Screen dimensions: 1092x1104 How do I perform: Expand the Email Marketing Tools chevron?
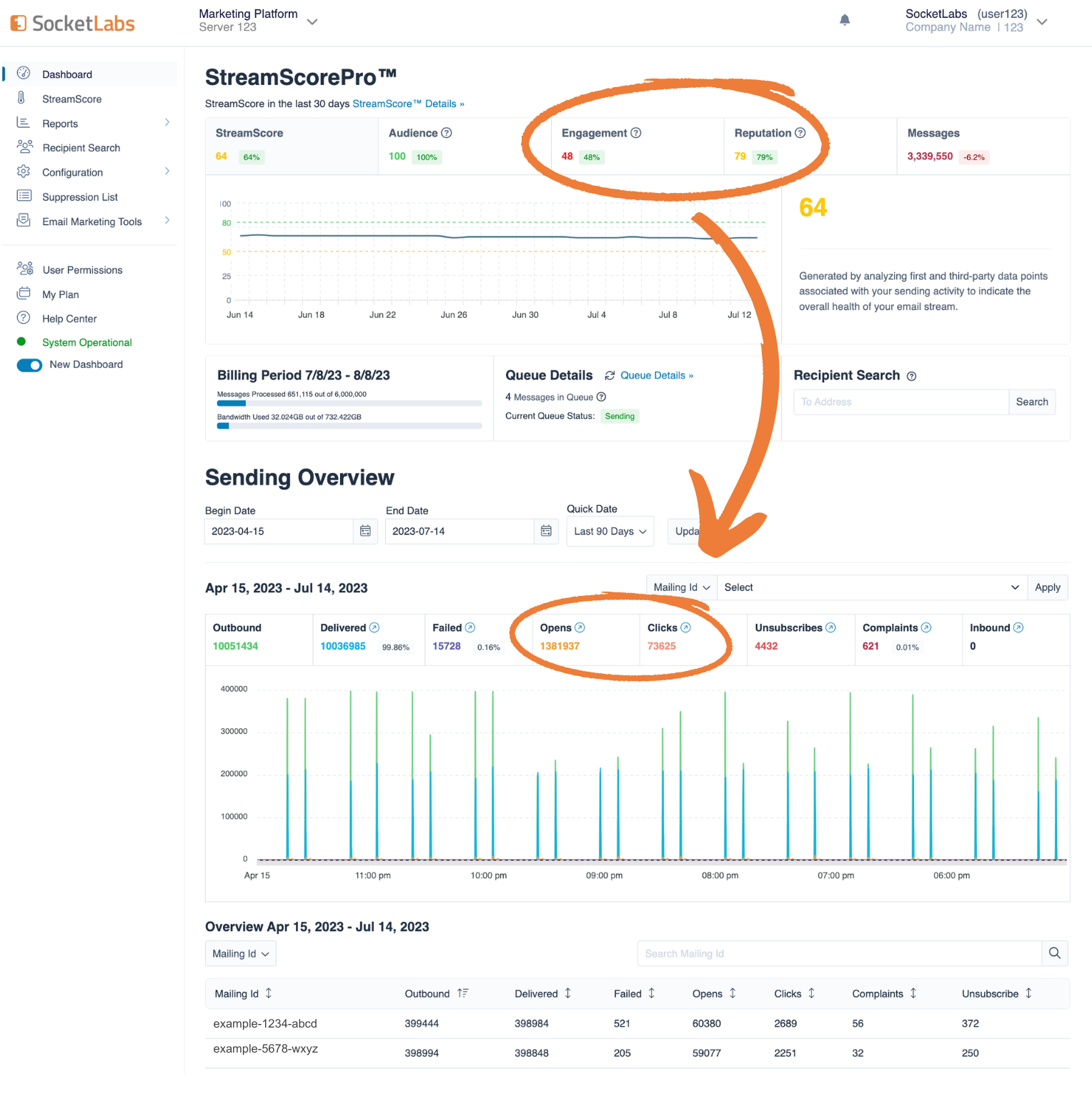pyautogui.click(x=167, y=220)
